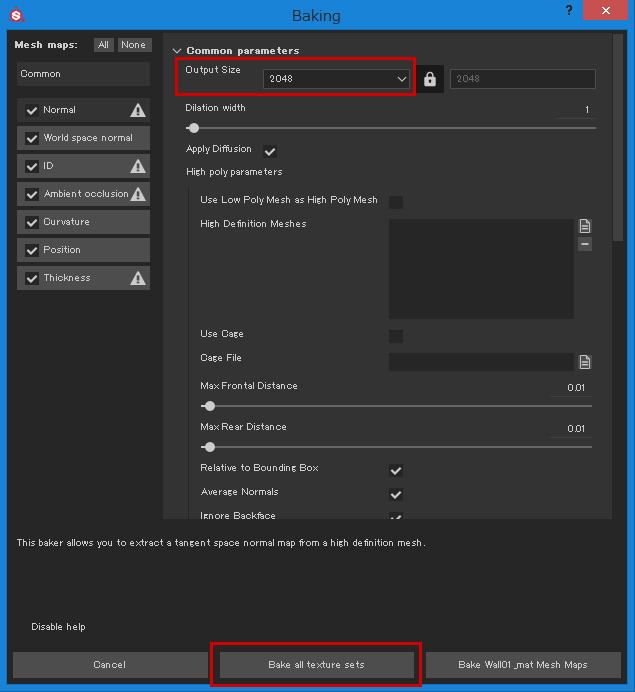The width and height of the screenshot is (635, 692).
Task: Click the help question mark icon
Action: (x=569, y=10)
